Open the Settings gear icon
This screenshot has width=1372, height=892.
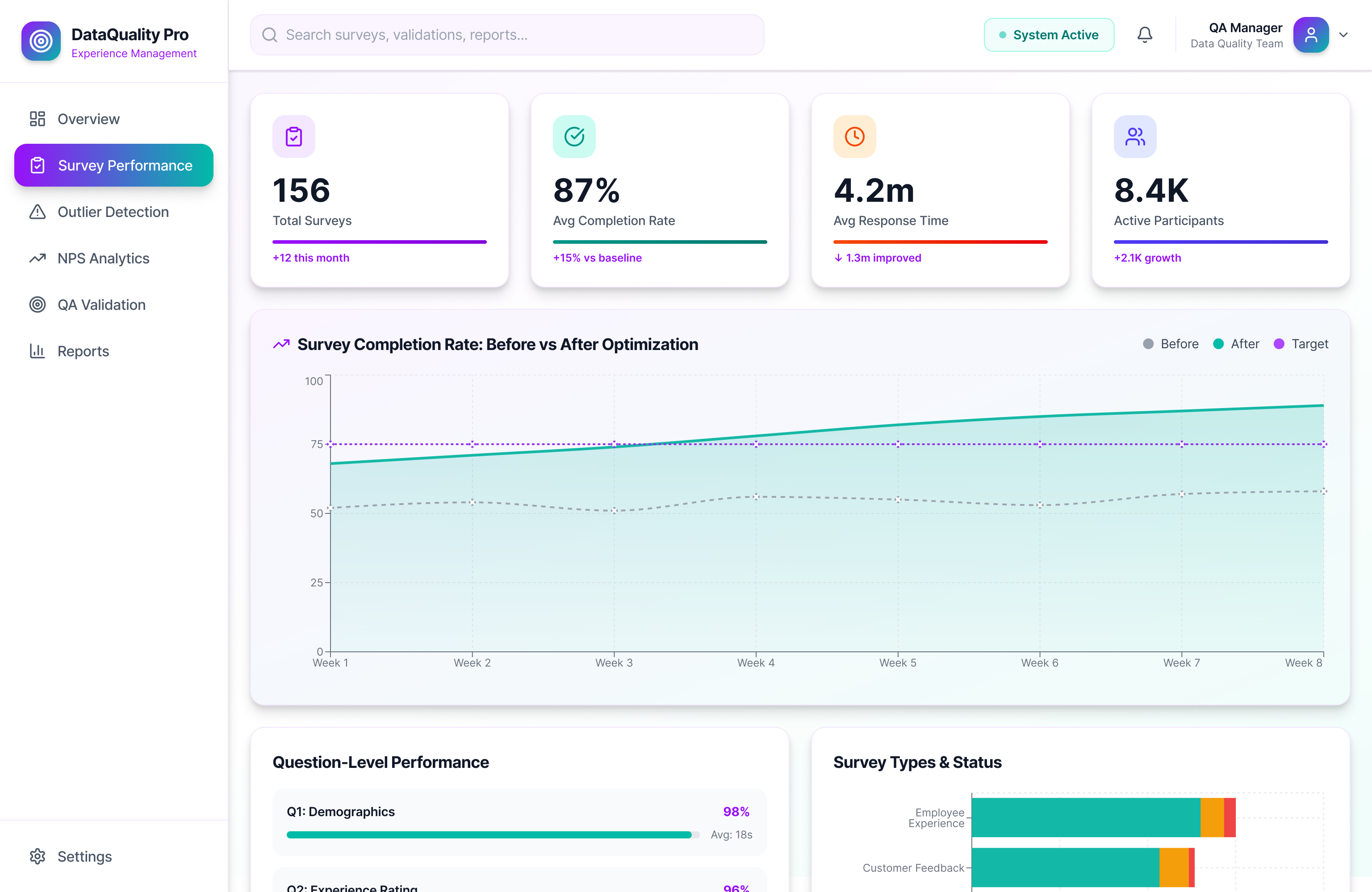click(38, 856)
